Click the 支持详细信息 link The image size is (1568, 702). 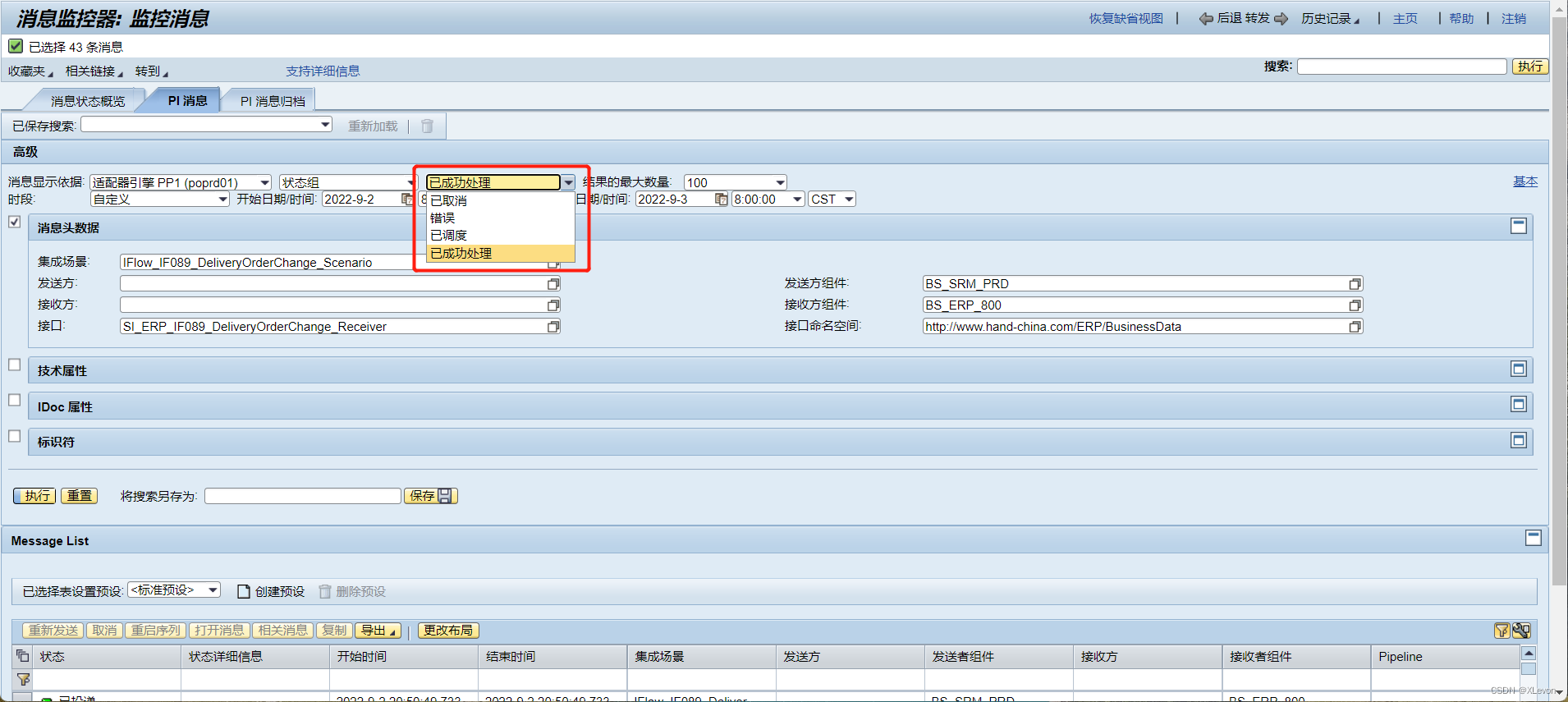coord(323,71)
